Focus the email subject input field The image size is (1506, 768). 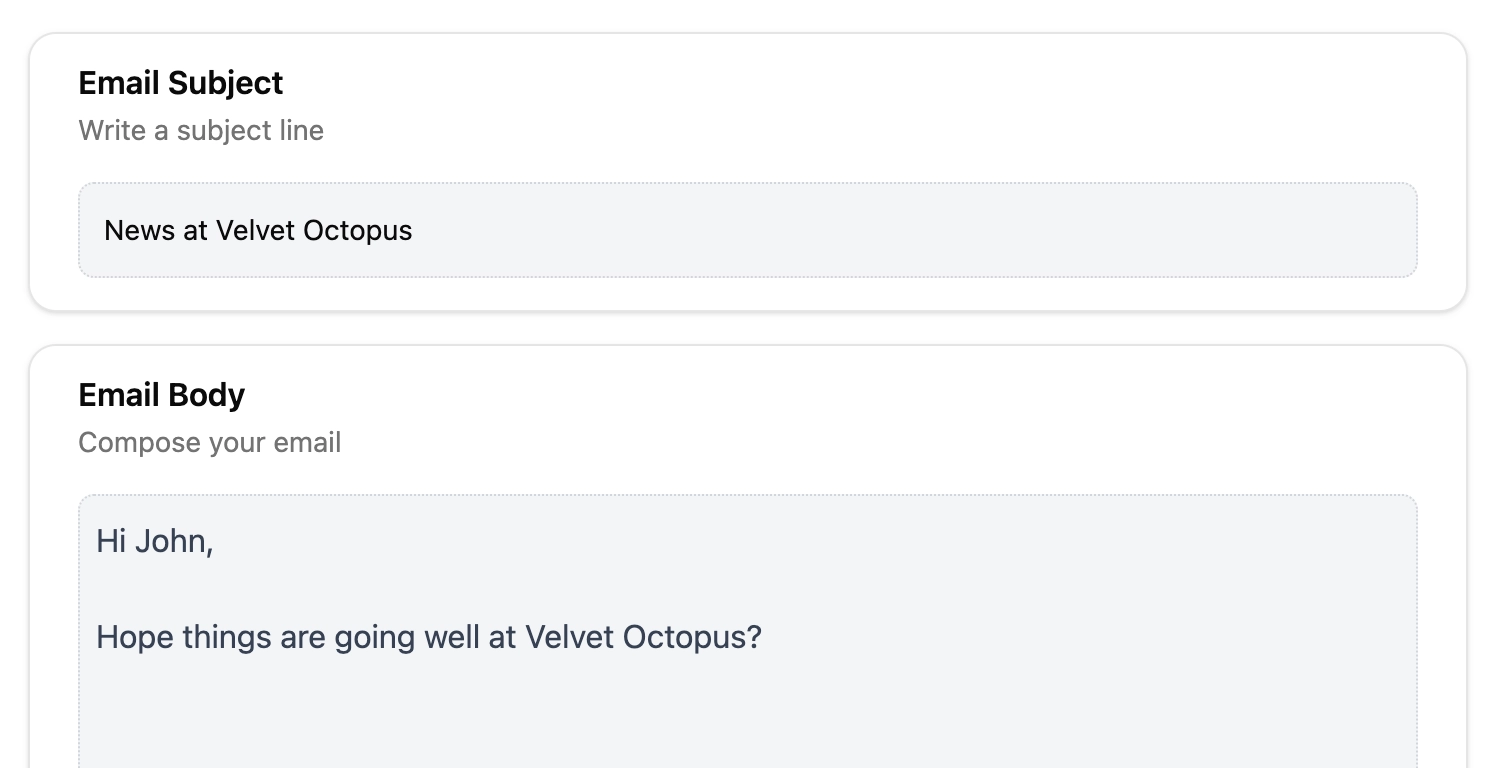coord(748,230)
